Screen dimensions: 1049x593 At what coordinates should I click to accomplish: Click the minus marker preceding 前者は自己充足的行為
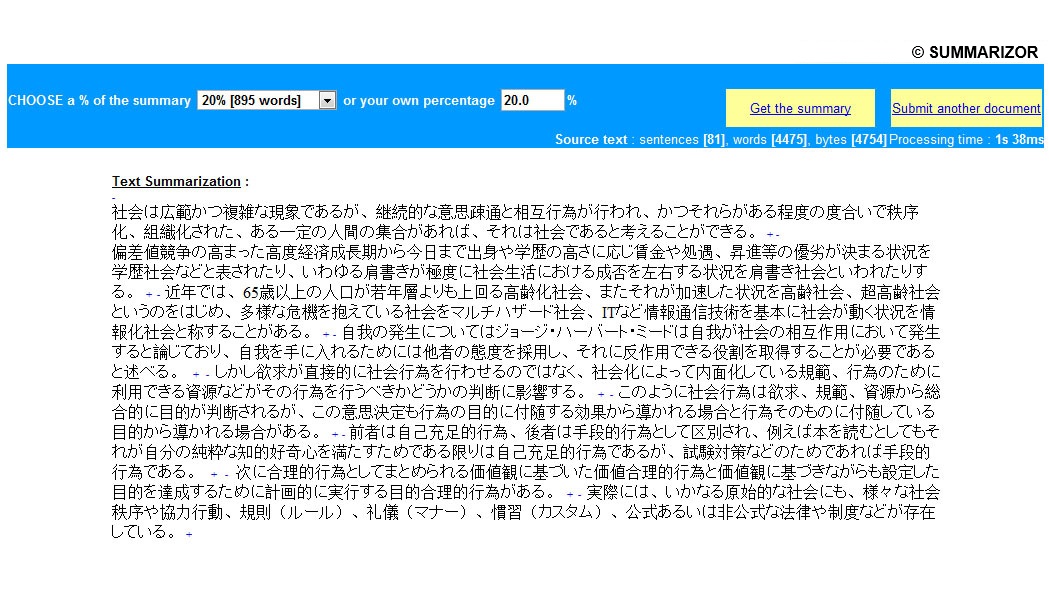(x=343, y=435)
